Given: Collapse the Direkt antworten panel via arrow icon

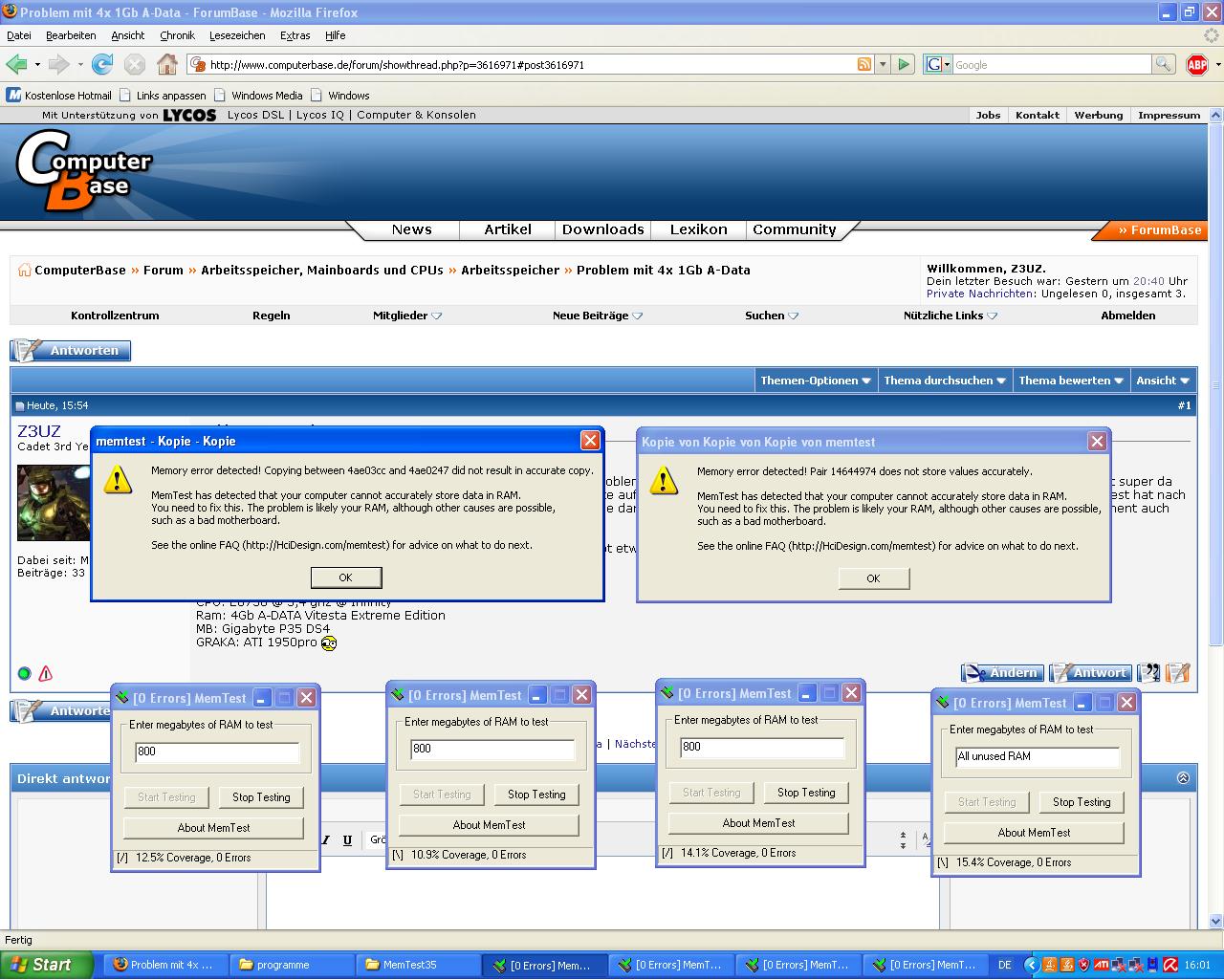Looking at the screenshot, I should pos(1183,777).
